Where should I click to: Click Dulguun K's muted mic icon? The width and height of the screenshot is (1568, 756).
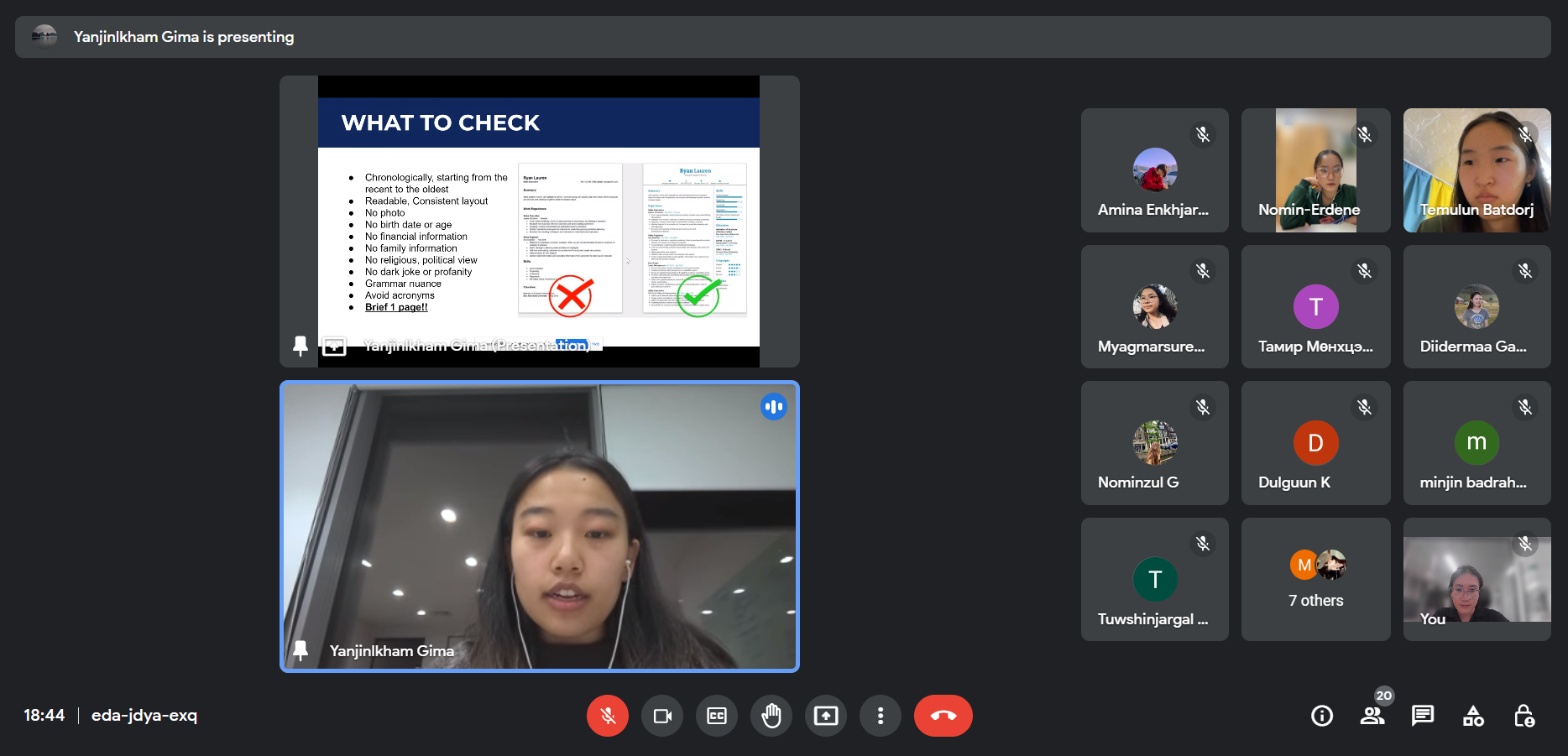coord(1365,407)
